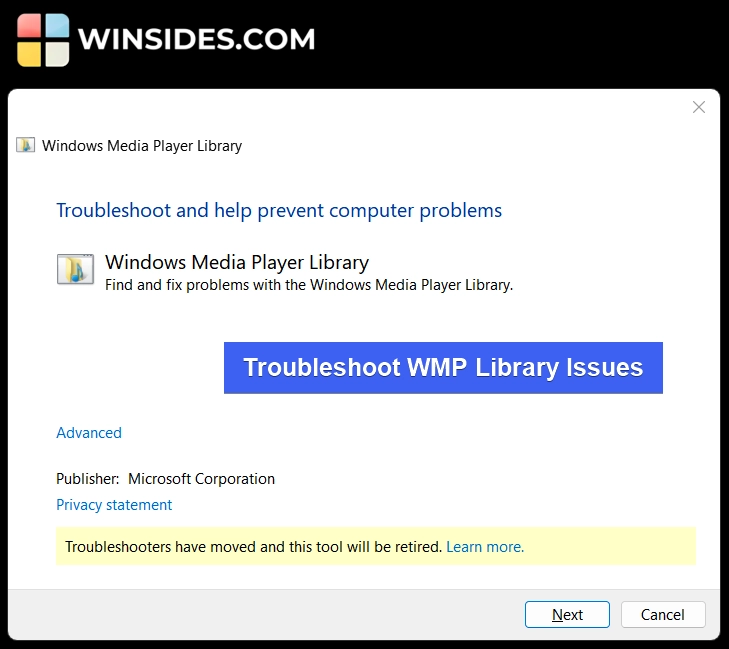Image resolution: width=729 pixels, height=649 pixels.
Task: Open the Advanced options link
Action: [89, 433]
